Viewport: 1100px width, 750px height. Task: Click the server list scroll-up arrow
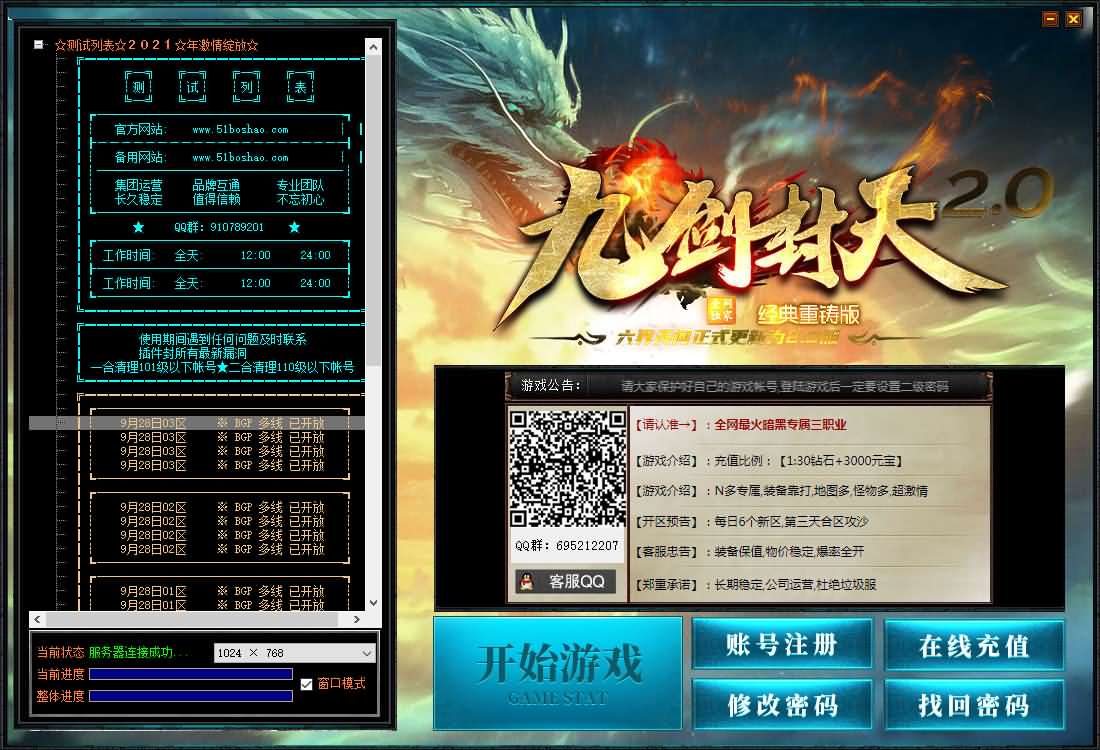pos(373,46)
